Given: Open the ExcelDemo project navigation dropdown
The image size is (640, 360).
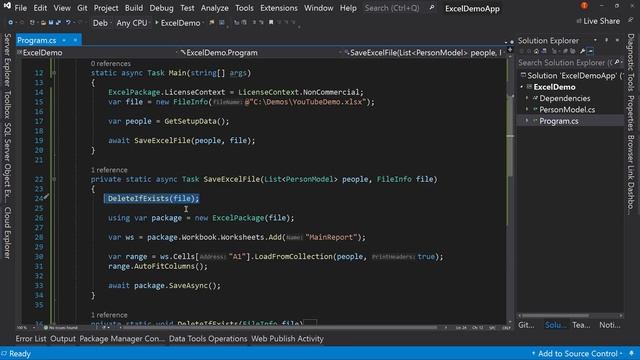Looking at the screenshot, I should [x=96, y=53].
